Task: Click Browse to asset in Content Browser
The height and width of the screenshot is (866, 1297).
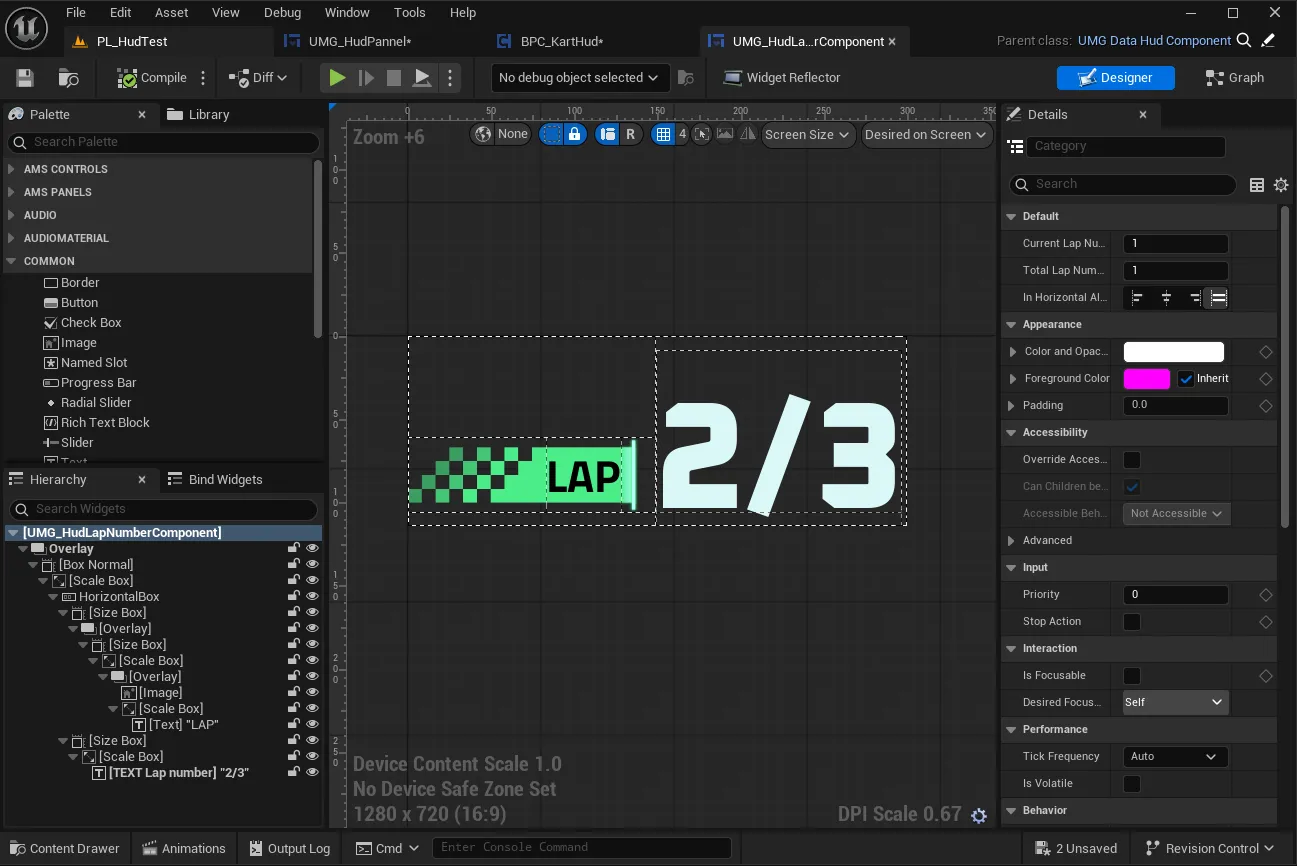Action: 69,78
